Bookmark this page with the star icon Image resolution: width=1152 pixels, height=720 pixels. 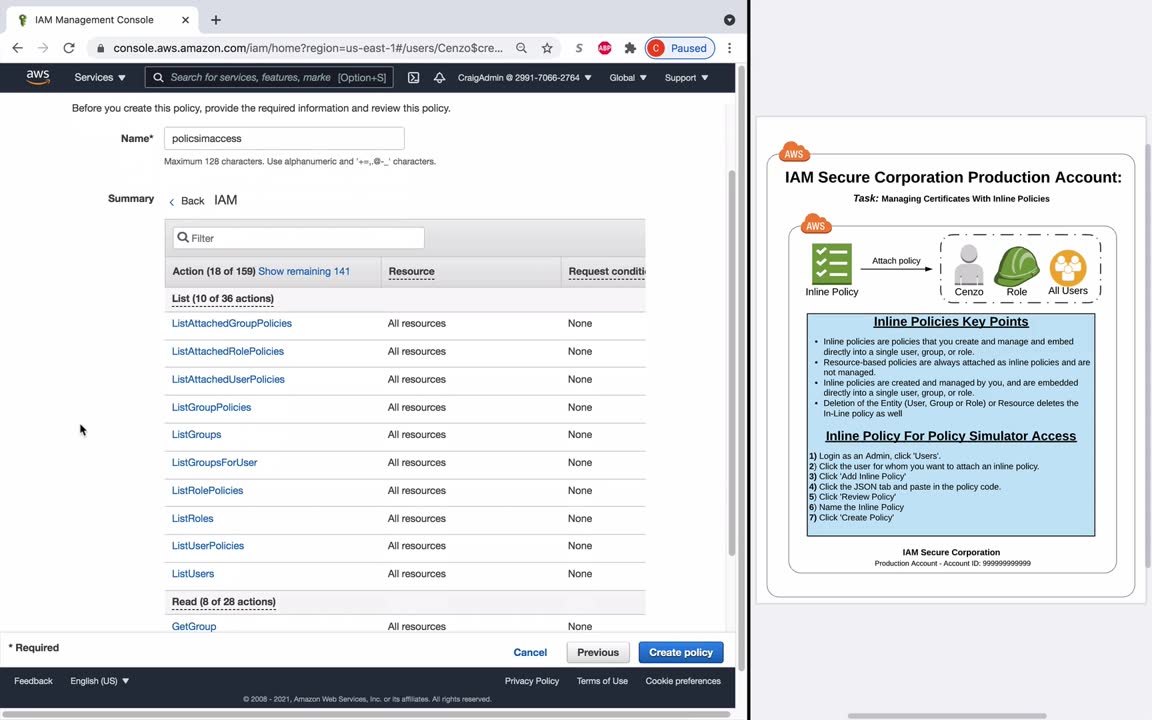pos(547,48)
